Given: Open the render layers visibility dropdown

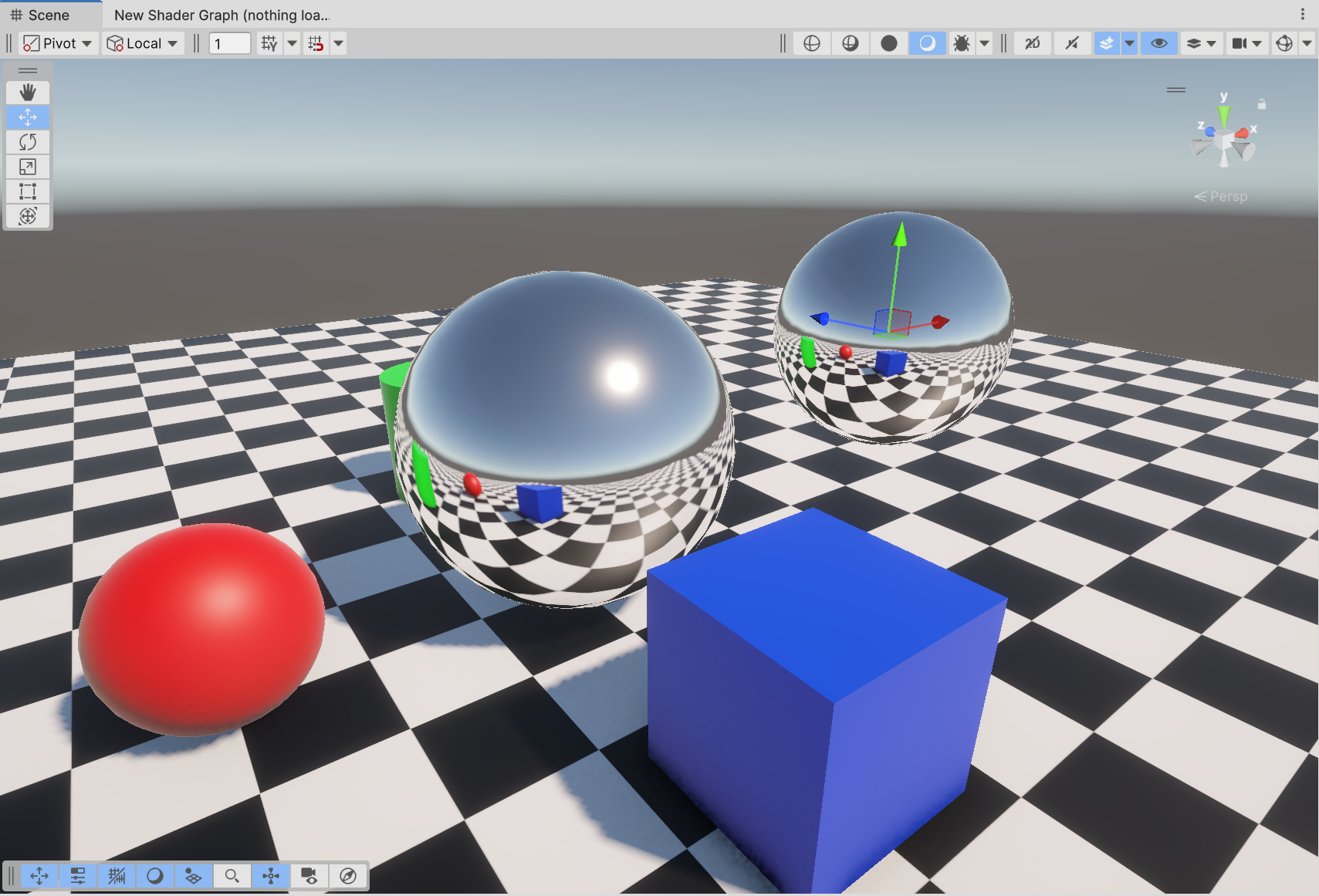Looking at the screenshot, I should (1201, 43).
